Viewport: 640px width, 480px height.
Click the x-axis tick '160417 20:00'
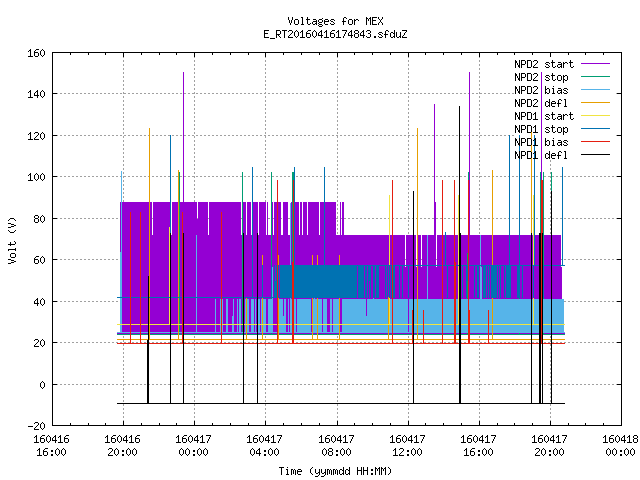549,446
